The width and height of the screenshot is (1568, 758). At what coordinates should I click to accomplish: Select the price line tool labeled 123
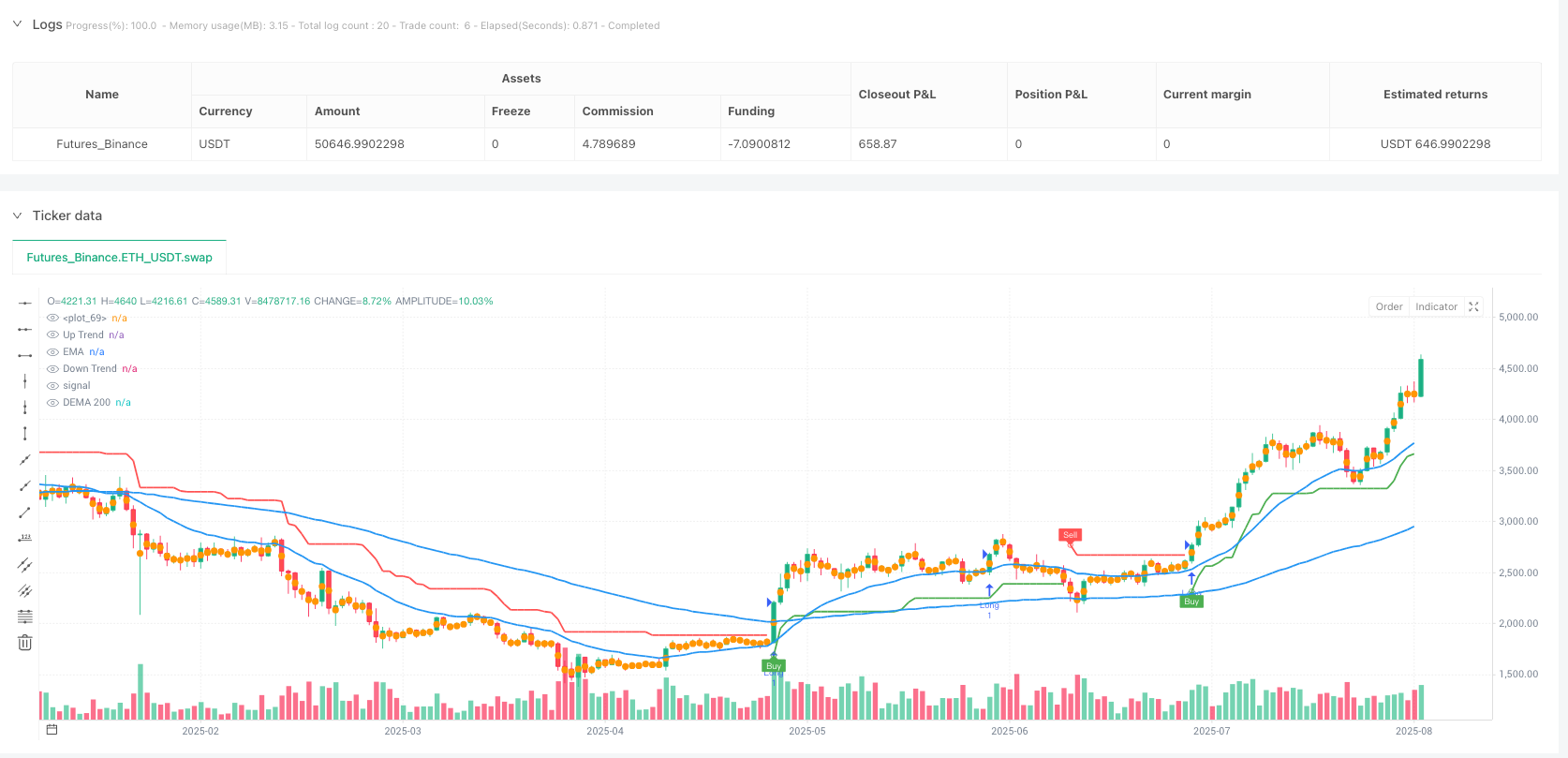25,539
